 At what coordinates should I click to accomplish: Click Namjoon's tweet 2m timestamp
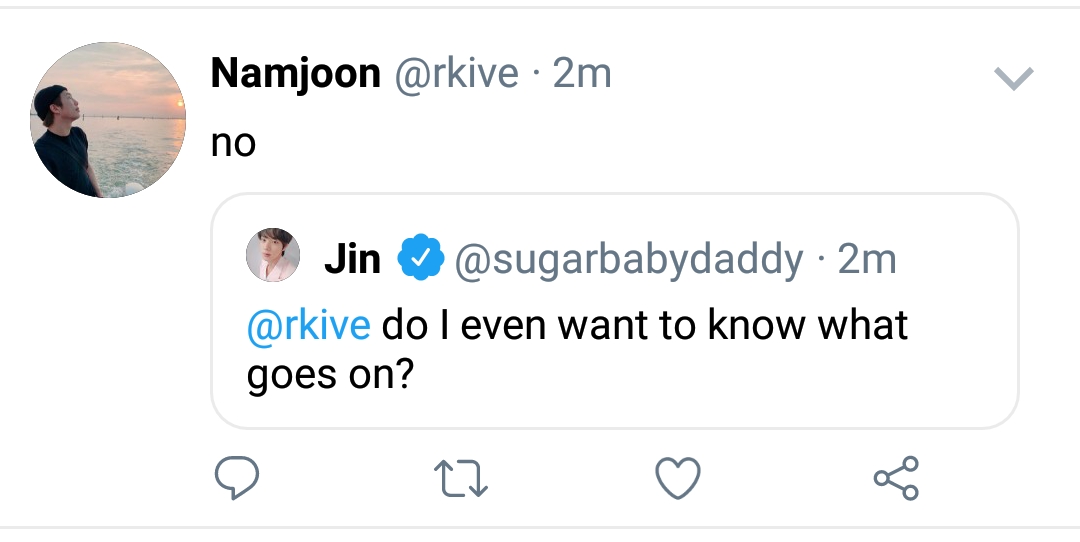581,74
